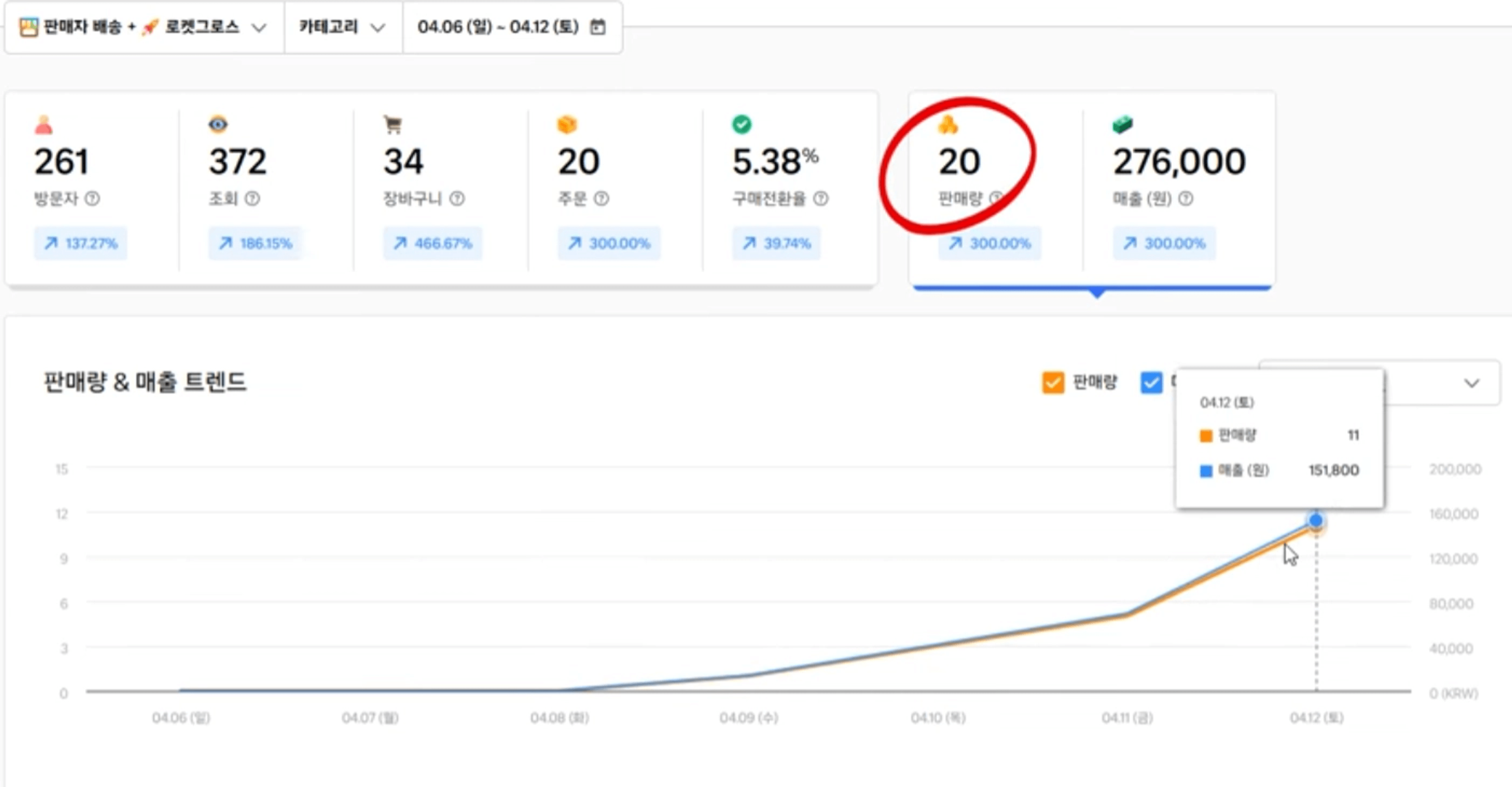Click help icon next to 방문자
Viewport: 1512px width, 787px height.
pos(92,199)
